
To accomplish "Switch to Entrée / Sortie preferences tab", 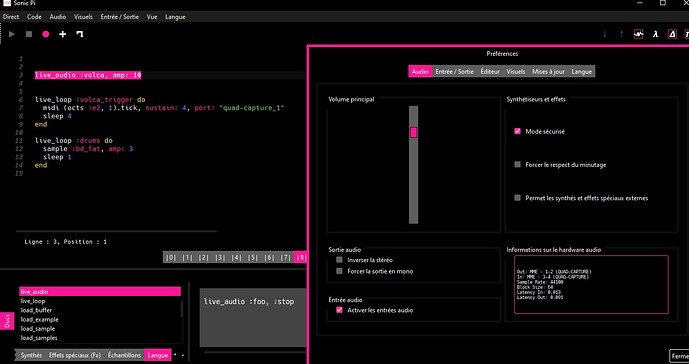I will pyautogui.click(x=454, y=71).
